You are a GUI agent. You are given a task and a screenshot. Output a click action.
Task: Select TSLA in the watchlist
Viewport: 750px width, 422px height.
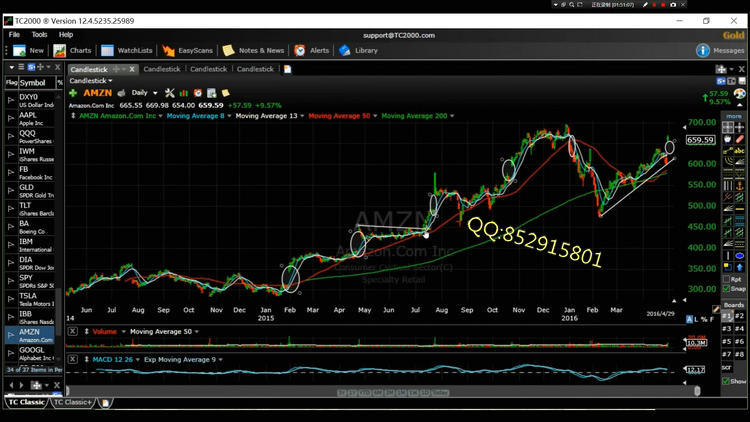[30, 296]
